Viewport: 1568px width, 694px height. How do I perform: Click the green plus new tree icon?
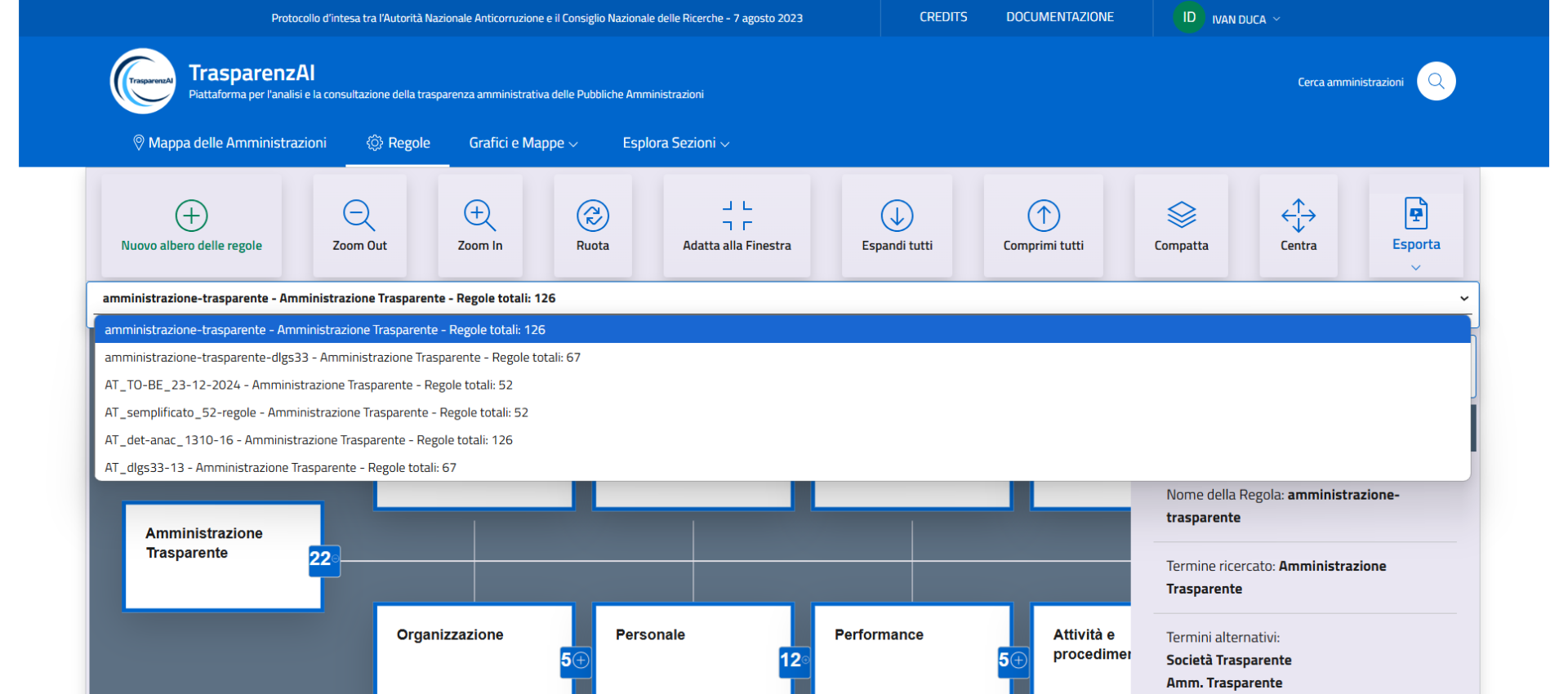[x=191, y=216]
